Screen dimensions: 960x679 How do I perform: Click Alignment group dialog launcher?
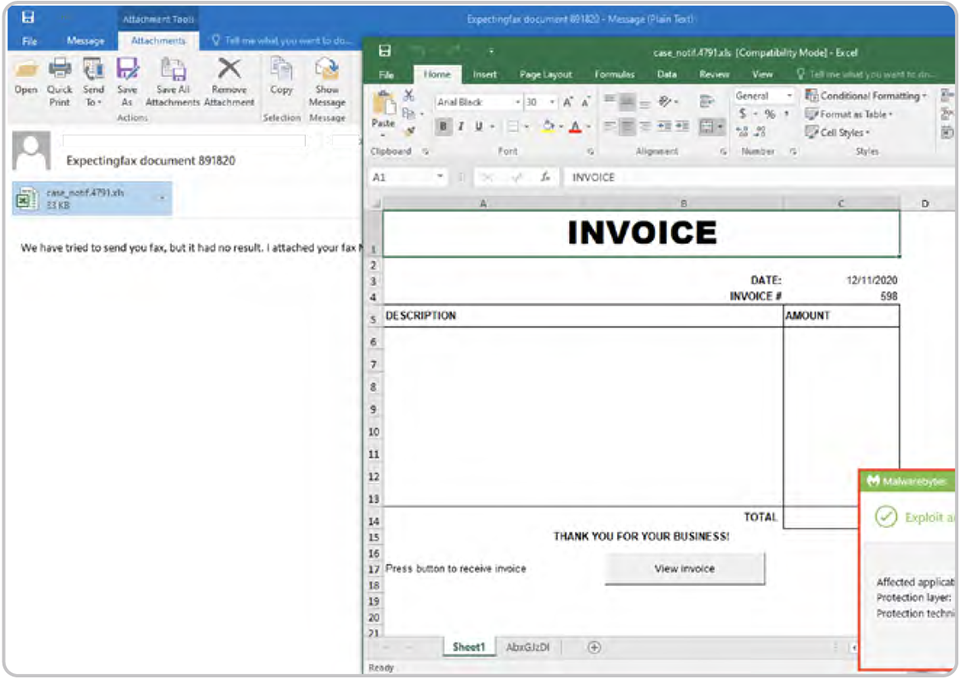point(723,151)
